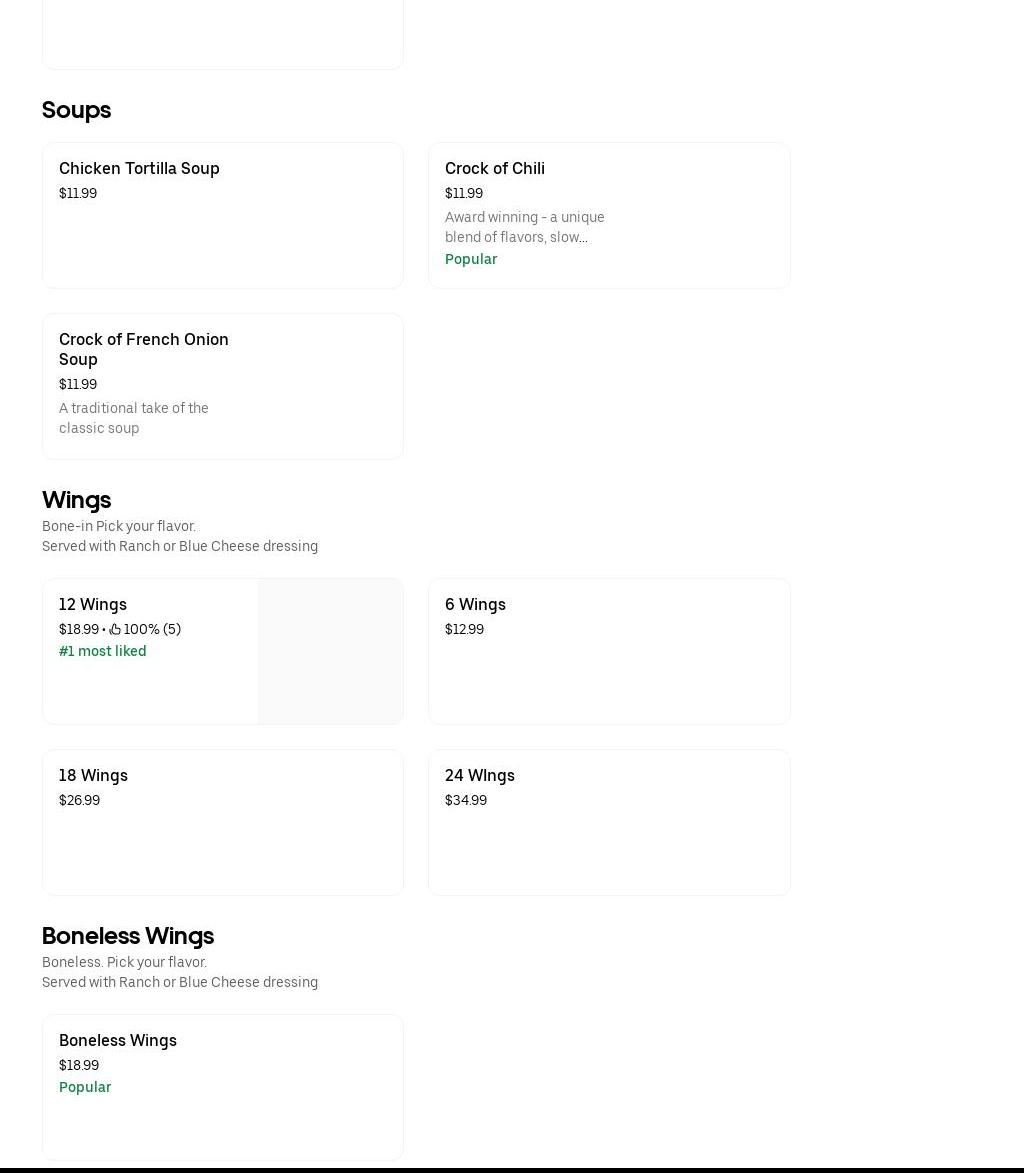Open the Boneless Wings card title
1024x1173 pixels.
[x=117, y=1041]
